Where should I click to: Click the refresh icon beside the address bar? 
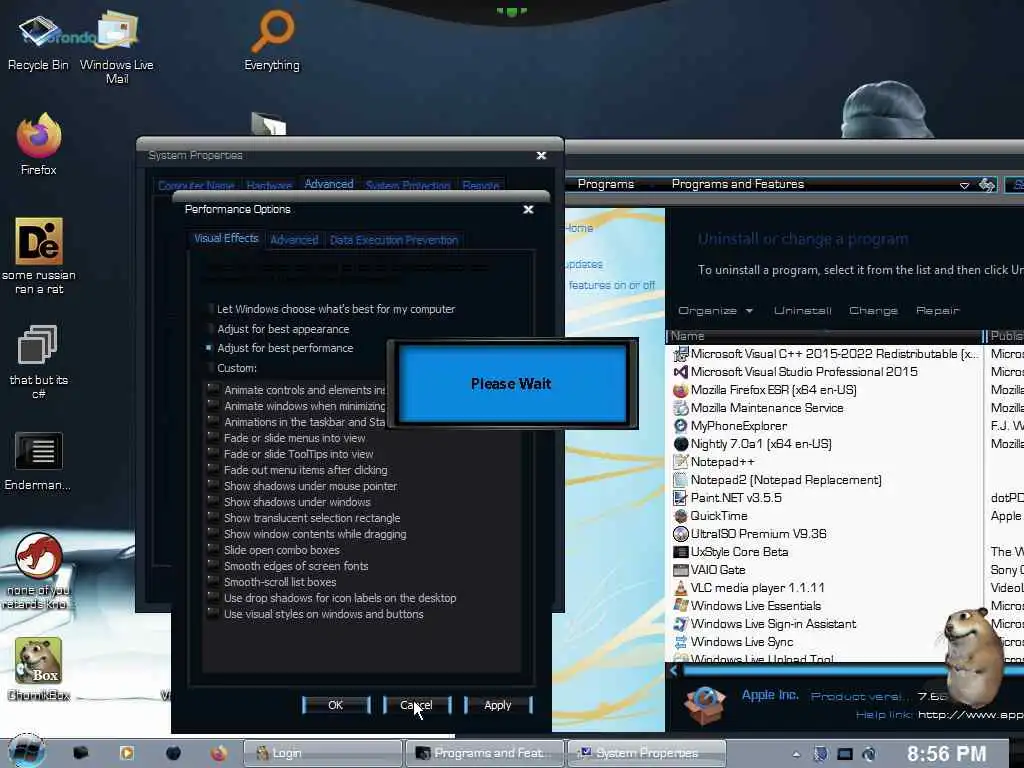[x=987, y=185]
